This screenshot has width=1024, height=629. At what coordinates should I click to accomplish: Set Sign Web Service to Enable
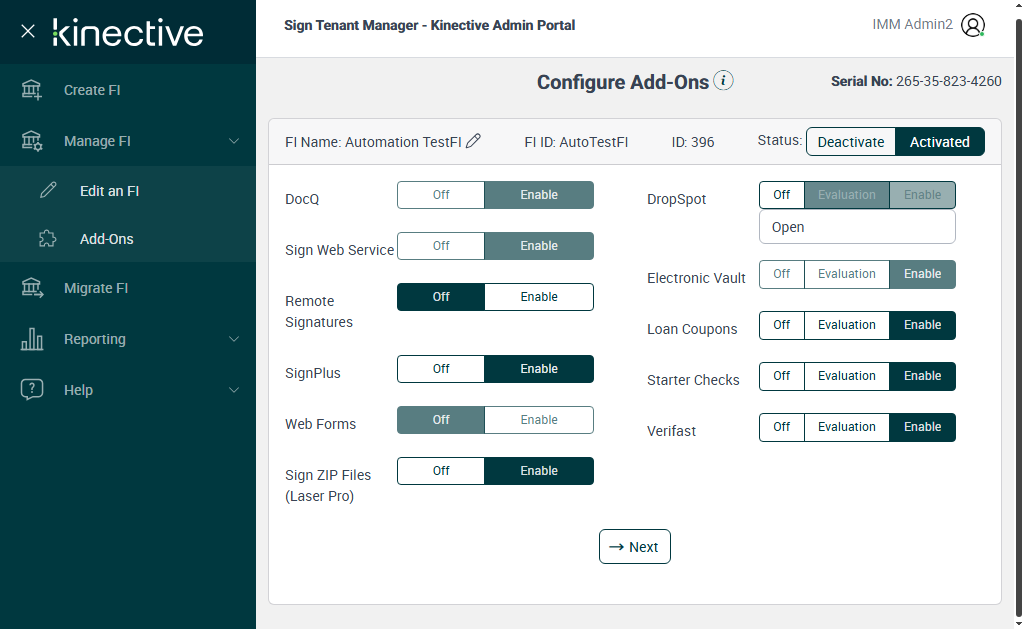[x=539, y=246]
